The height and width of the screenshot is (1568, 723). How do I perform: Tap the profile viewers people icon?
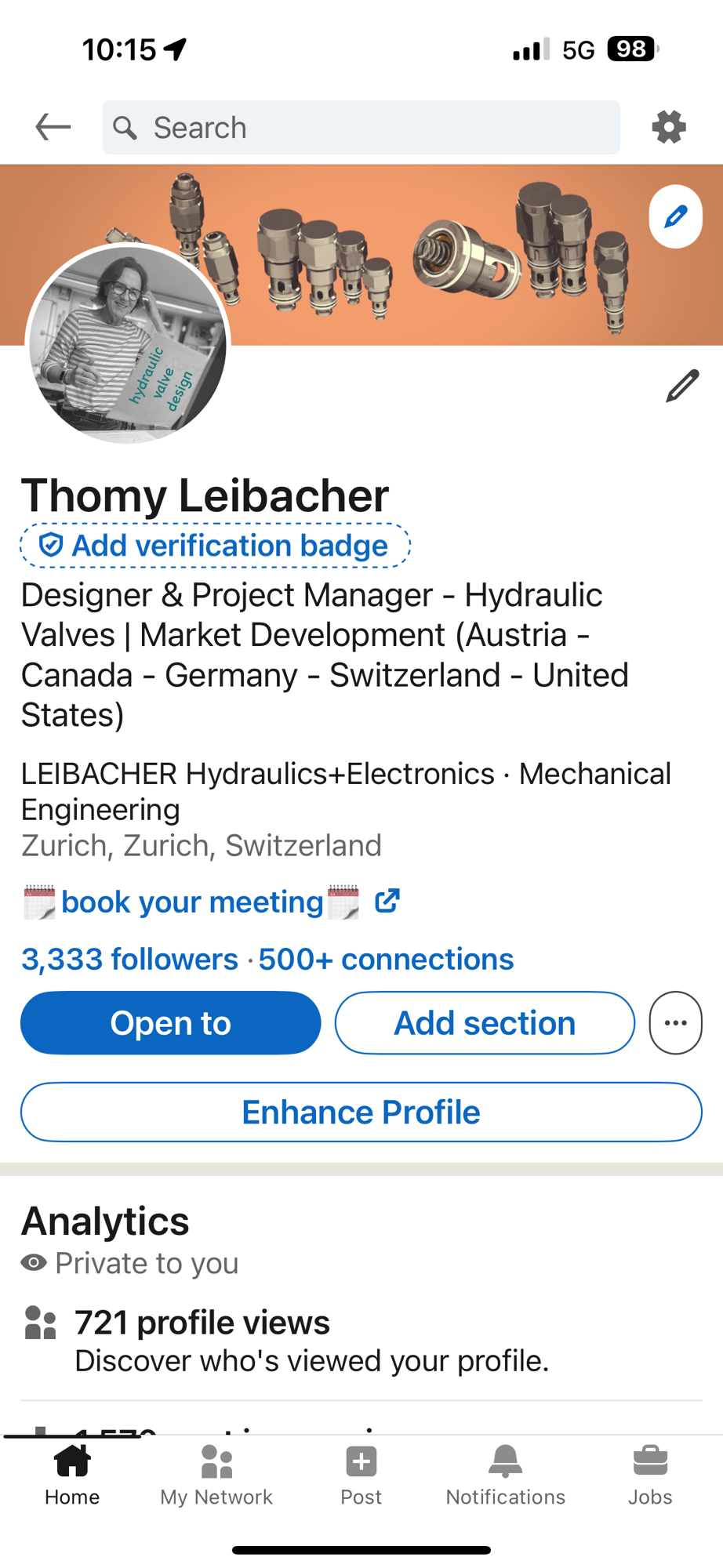40,1323
